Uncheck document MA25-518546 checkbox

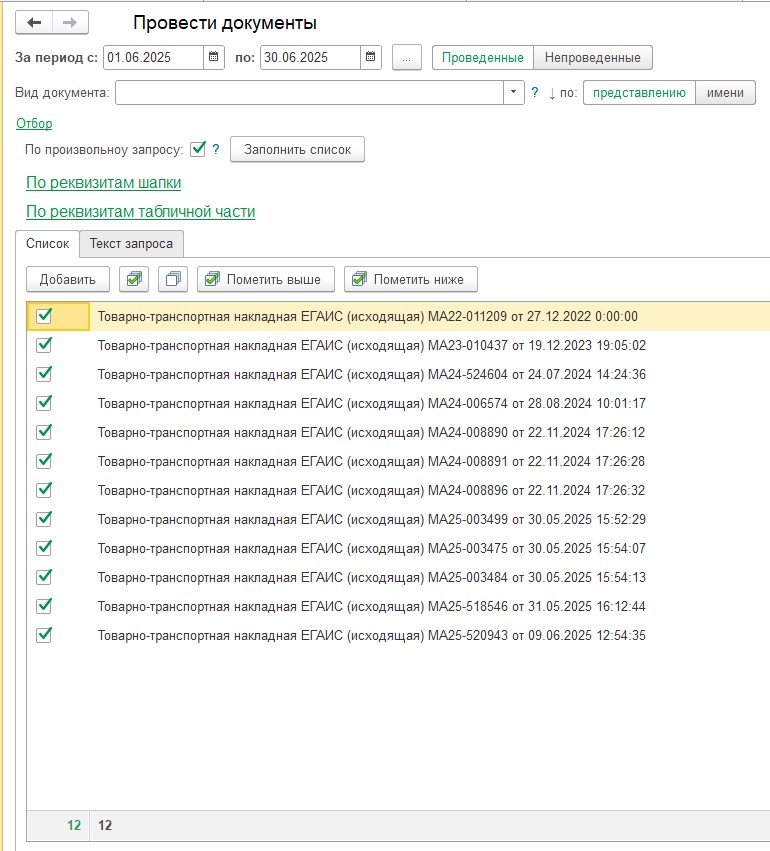(x=44, y=606)
